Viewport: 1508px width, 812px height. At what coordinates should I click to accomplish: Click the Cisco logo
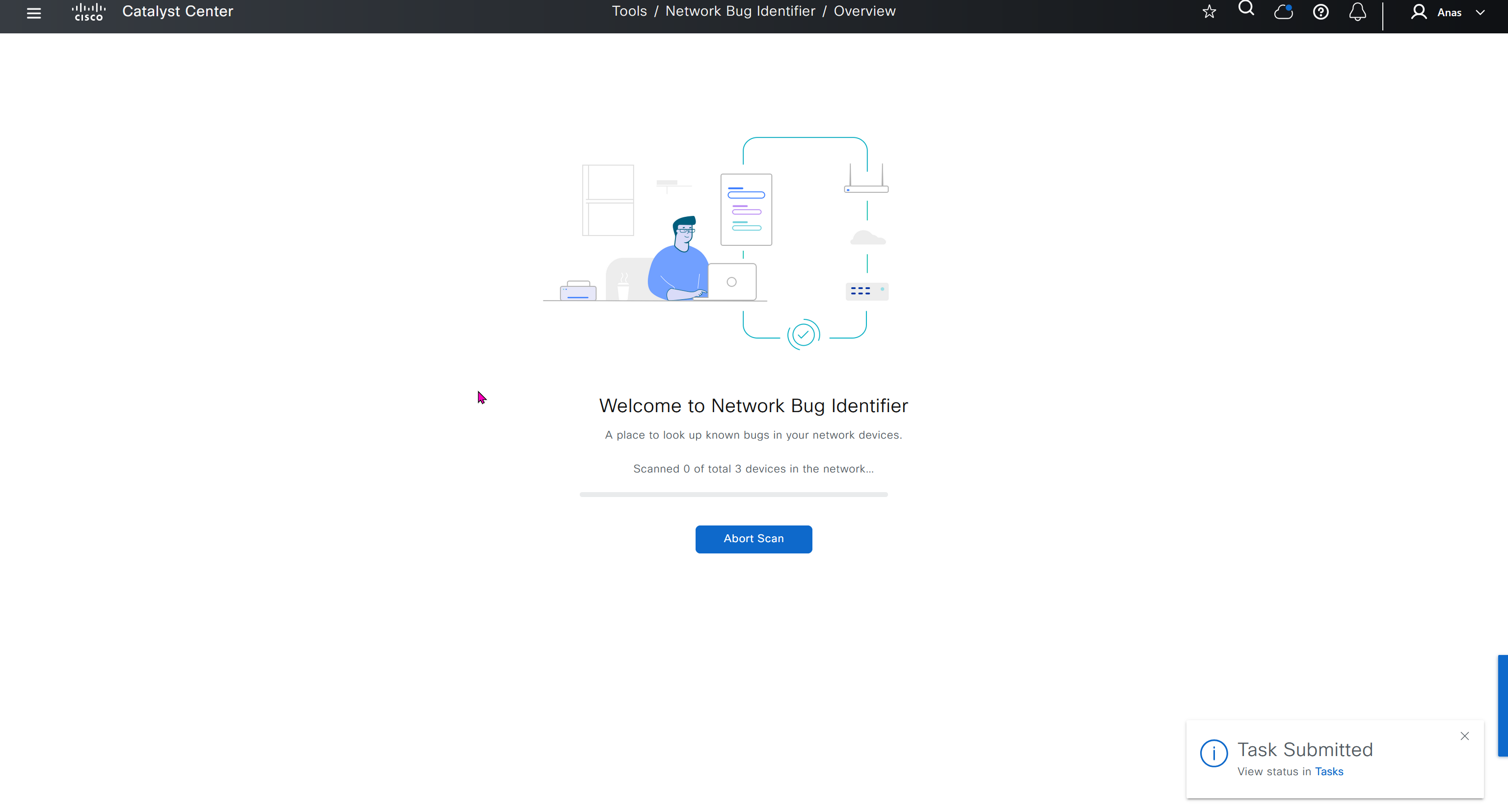click(x=88, y=12)
